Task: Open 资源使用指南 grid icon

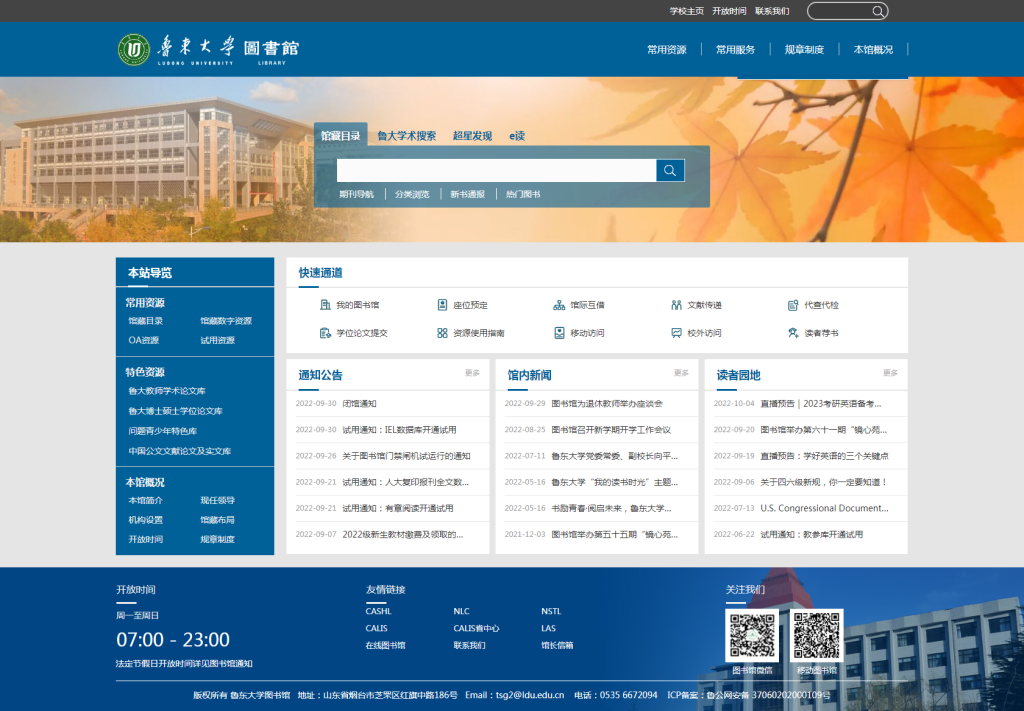Action: coord(442,333)
